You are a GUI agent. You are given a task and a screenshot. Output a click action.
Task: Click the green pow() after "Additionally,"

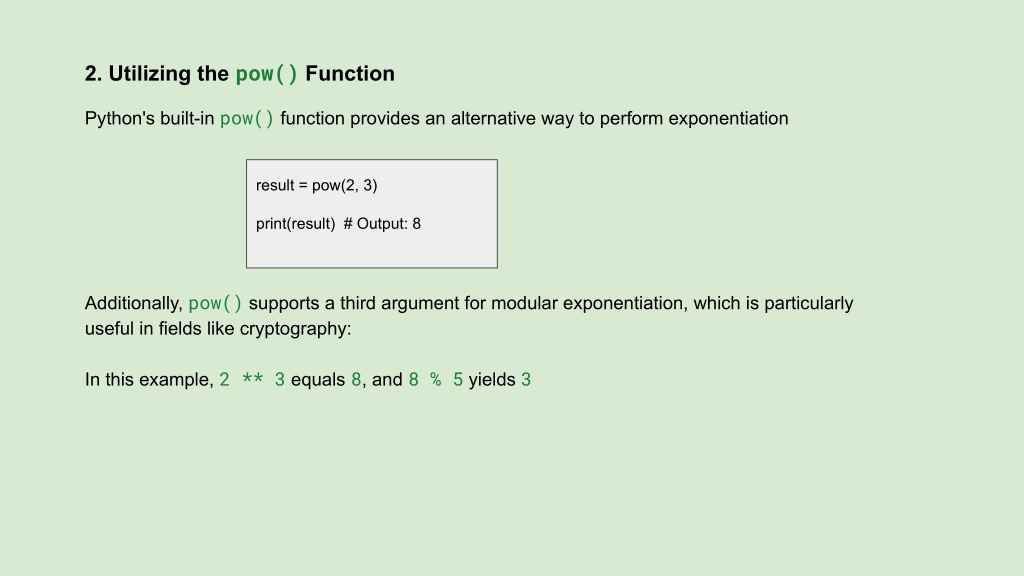pyautogui.click(x=216, y=303)
